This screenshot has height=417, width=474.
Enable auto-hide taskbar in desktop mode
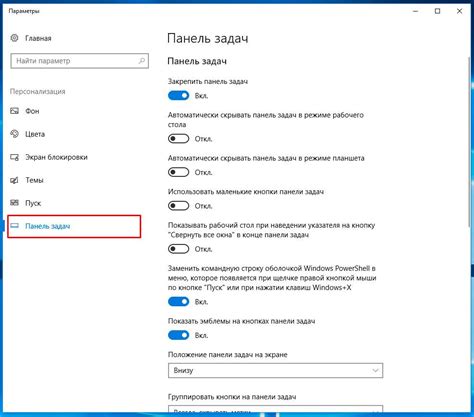pyautogui.click(x=178, y=139)
